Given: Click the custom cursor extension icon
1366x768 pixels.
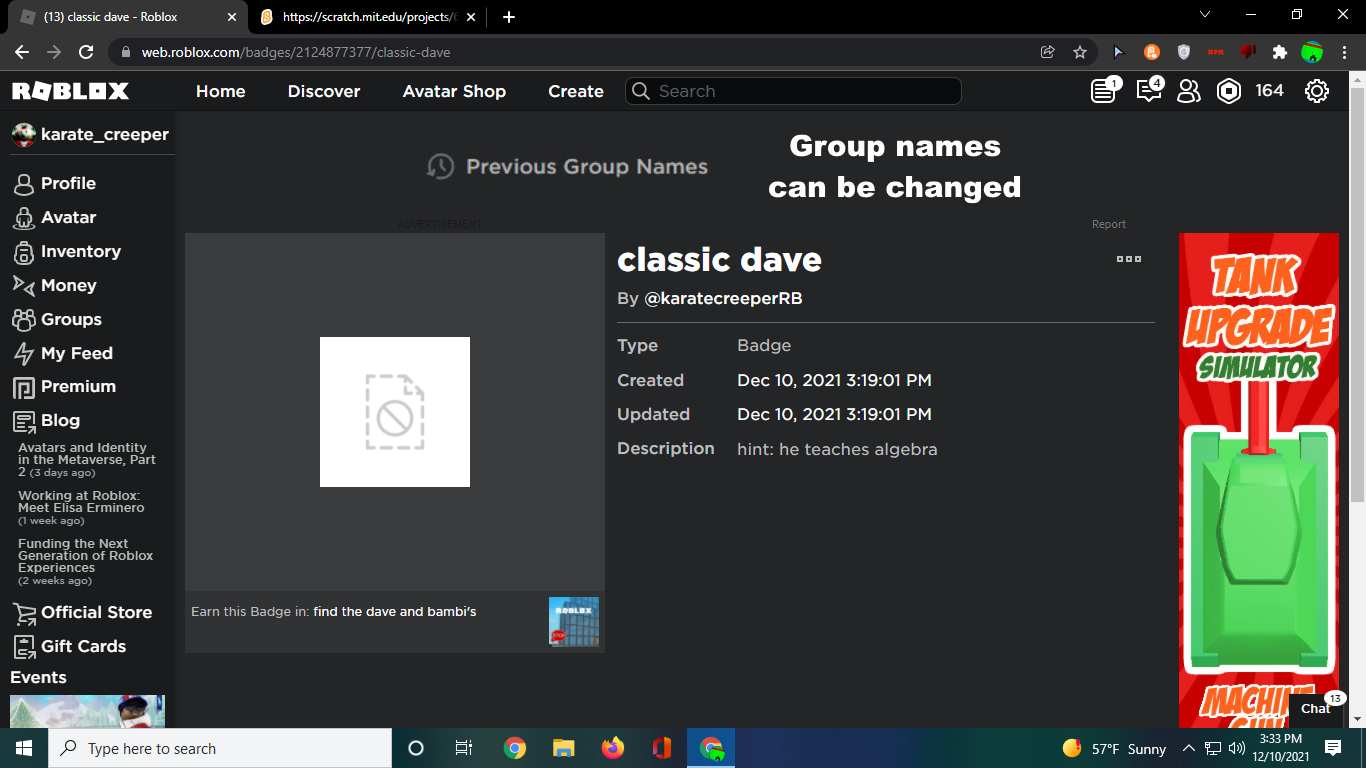Looking at the screenshot, I should 1119,52.
